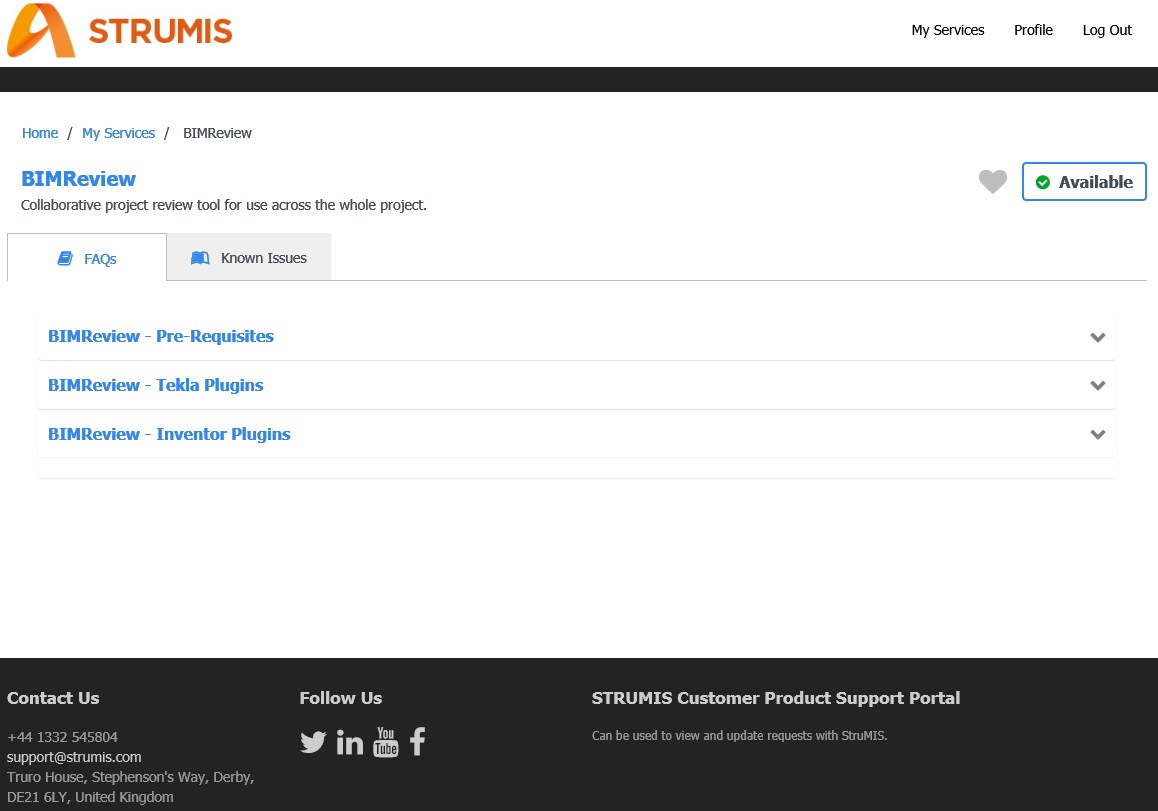Click the Collaborative project review description text
This screenshot has width=1158, height=811.
224,205
